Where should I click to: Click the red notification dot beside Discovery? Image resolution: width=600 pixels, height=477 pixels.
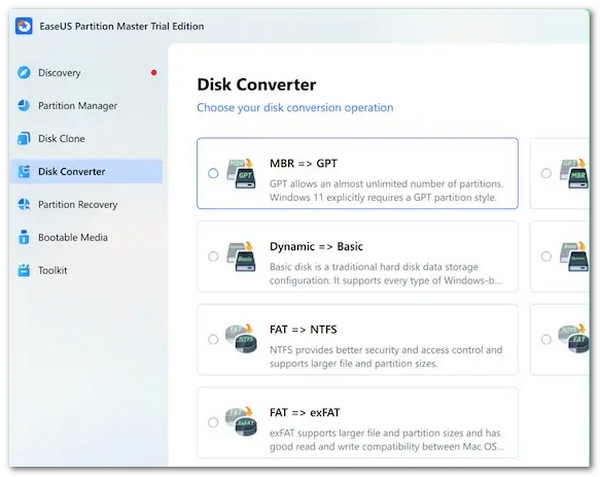pos(153,73)
